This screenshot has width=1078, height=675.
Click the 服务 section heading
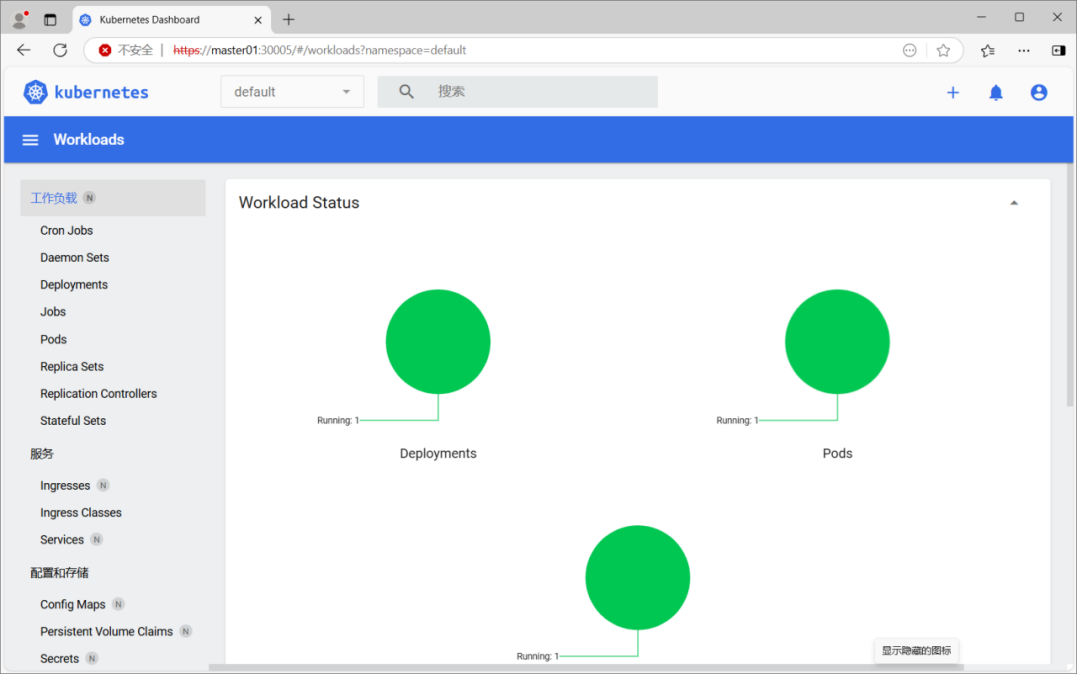42,454
